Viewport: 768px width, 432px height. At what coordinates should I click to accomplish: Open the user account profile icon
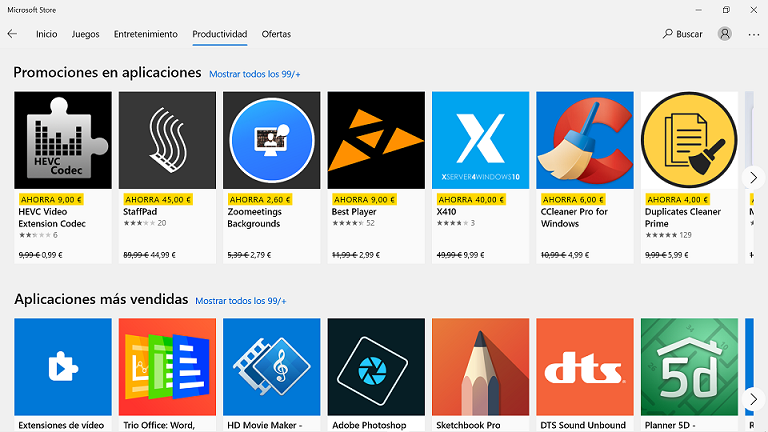(724, 34)
